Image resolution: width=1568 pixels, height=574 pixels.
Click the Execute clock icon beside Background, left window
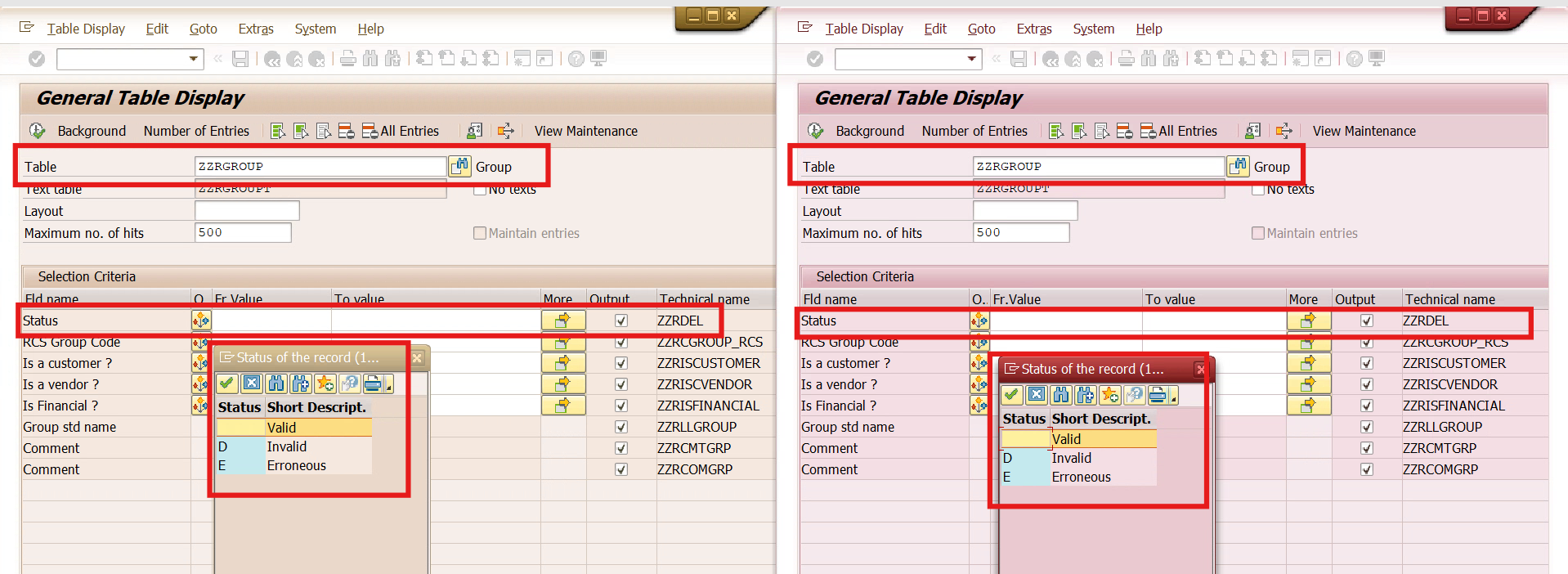point(37,131)
